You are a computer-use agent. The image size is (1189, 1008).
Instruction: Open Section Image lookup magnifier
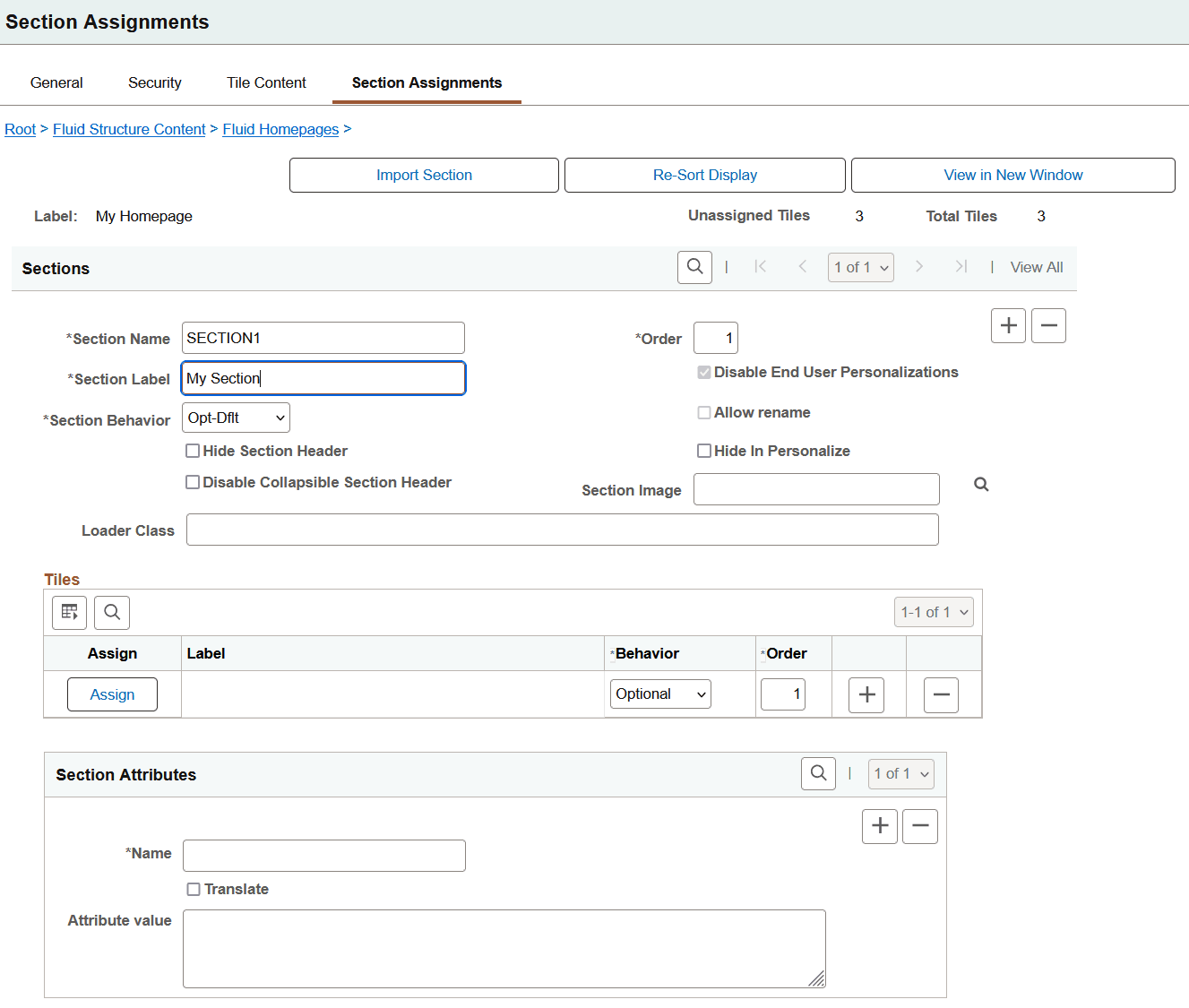[x=981, y=485]
